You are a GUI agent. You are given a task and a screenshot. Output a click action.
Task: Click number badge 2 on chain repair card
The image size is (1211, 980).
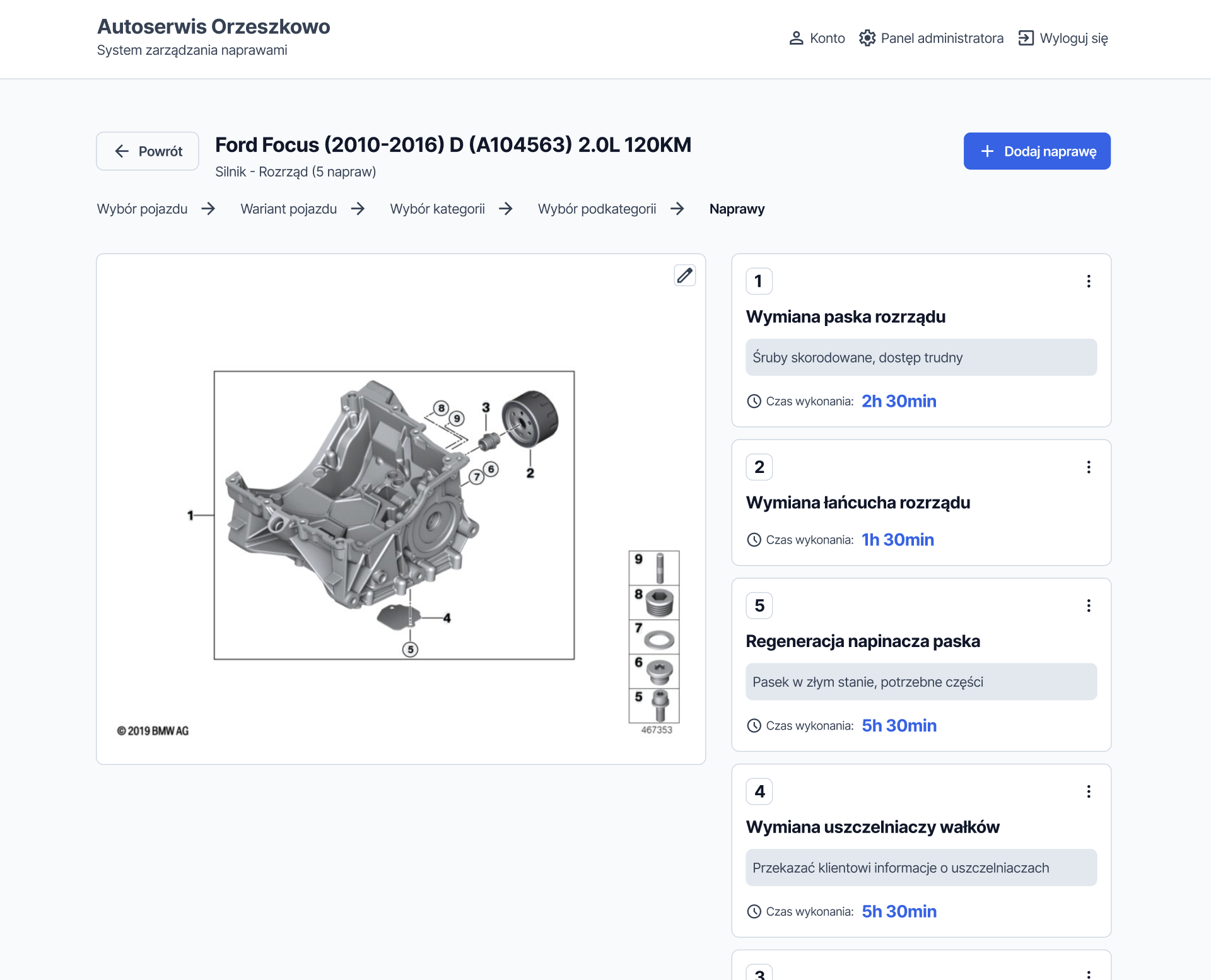tap(759, 467)
